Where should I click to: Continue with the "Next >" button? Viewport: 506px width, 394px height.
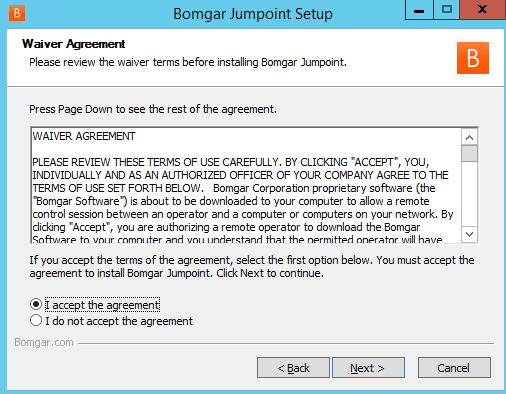click(368, 368)
